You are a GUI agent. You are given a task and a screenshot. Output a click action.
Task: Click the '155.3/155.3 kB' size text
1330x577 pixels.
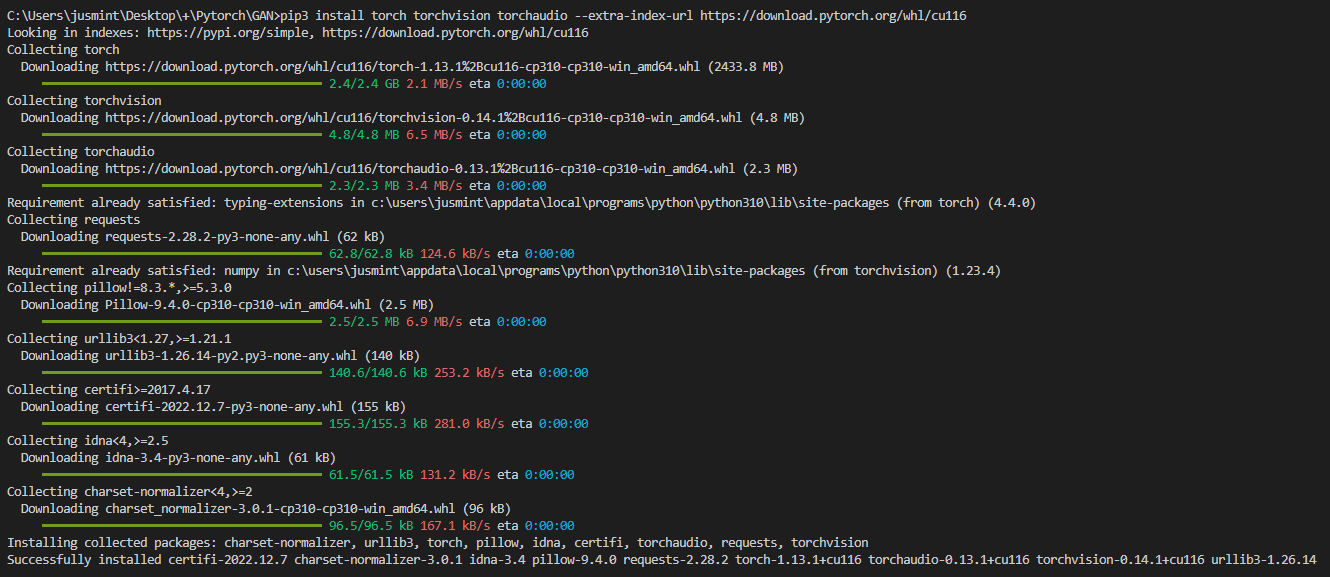[x=378, y=424]
